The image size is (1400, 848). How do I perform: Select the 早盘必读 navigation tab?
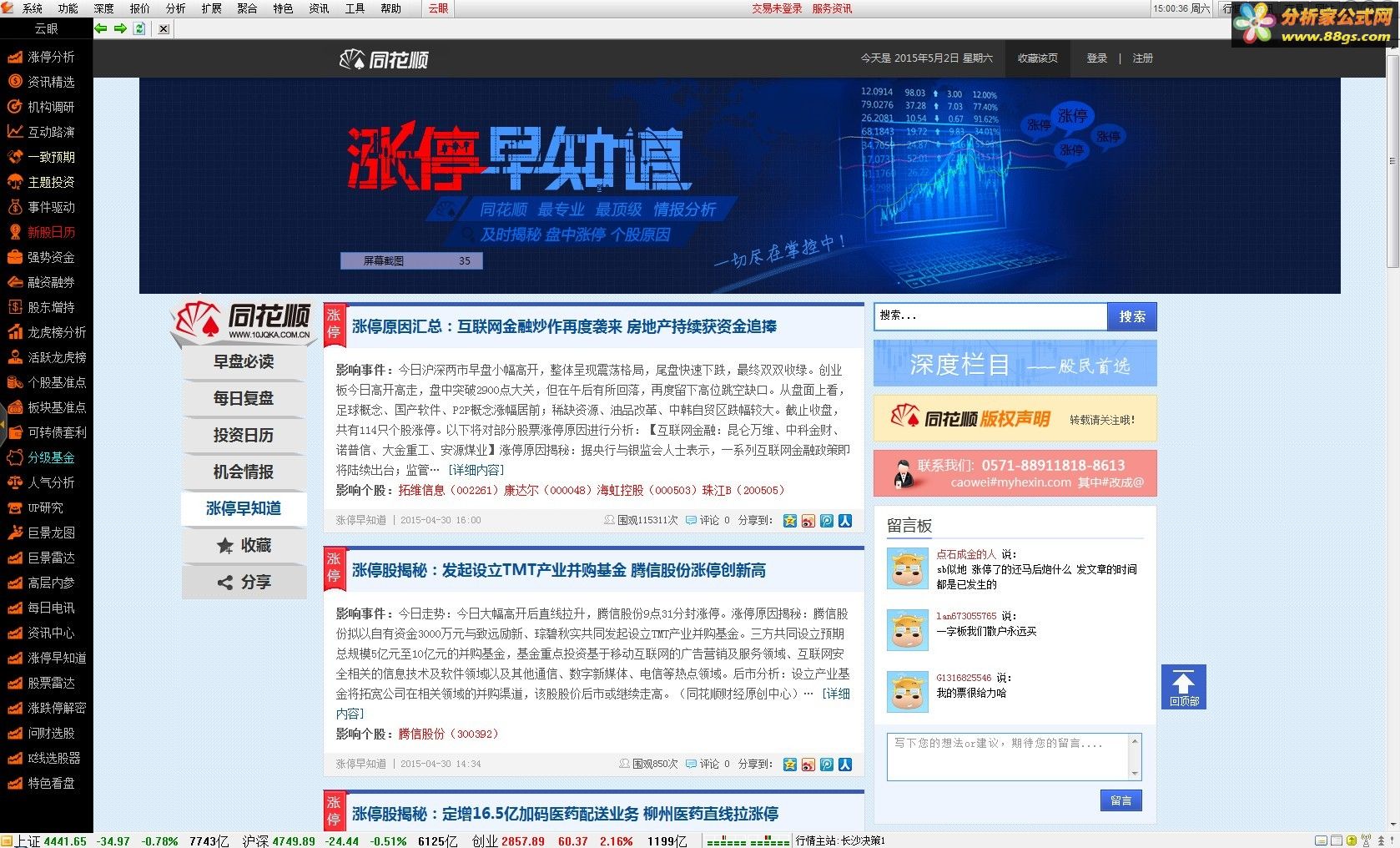(244, 361)
